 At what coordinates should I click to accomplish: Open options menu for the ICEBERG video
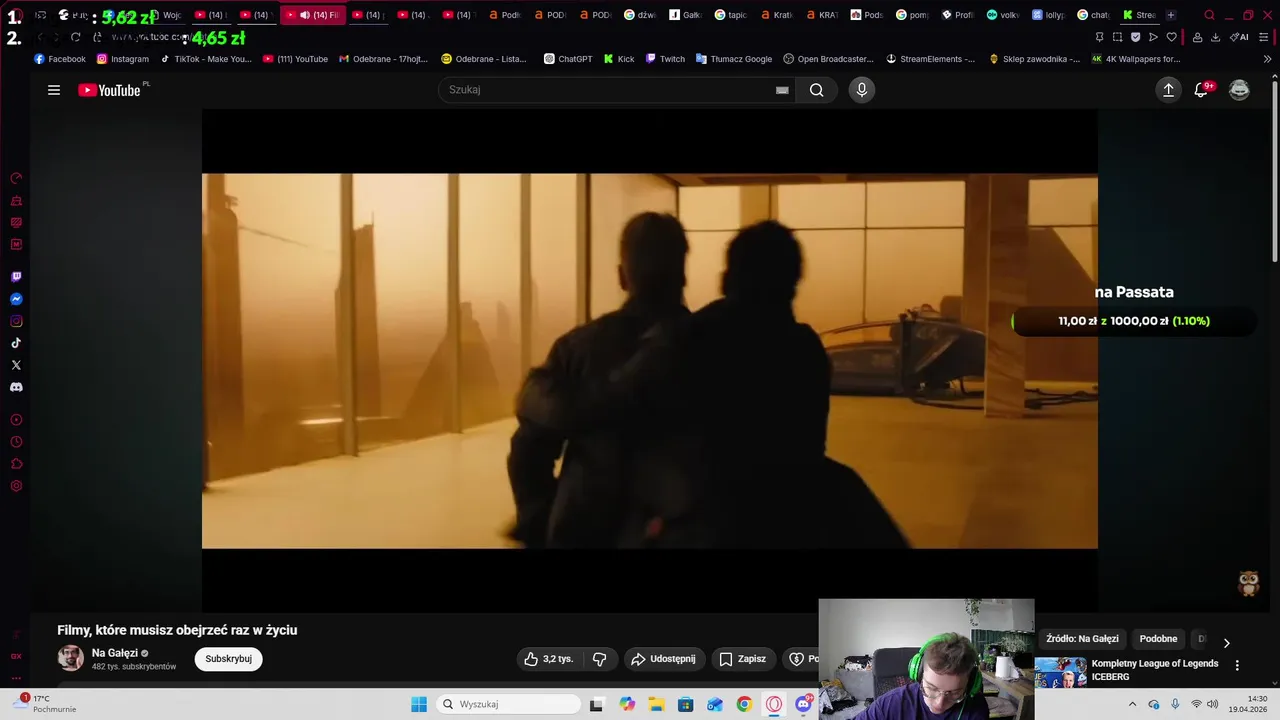(x=1237, y=666)
